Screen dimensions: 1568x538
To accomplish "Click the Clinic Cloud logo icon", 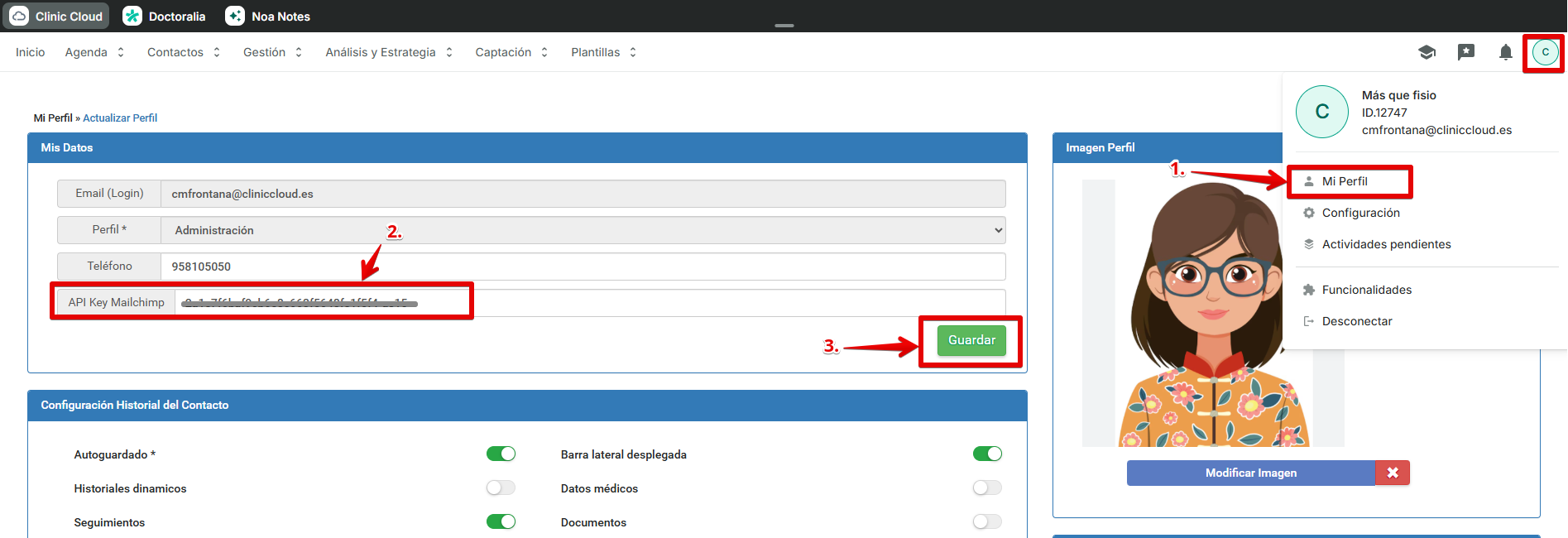I will click(19, 17).
